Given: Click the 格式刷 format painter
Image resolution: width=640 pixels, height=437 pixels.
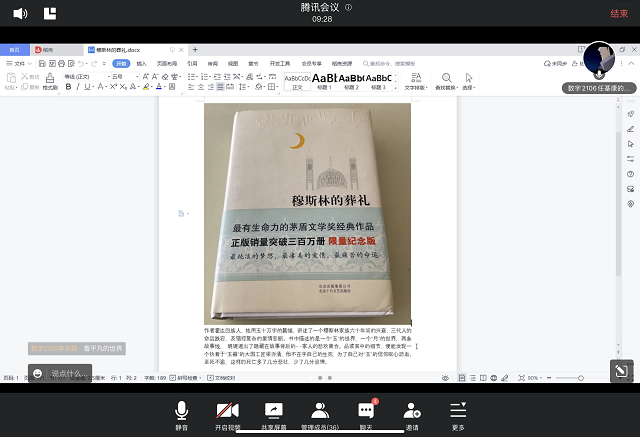Looking at the screenshot, I should pyautogui.click(x=50, y=81).
